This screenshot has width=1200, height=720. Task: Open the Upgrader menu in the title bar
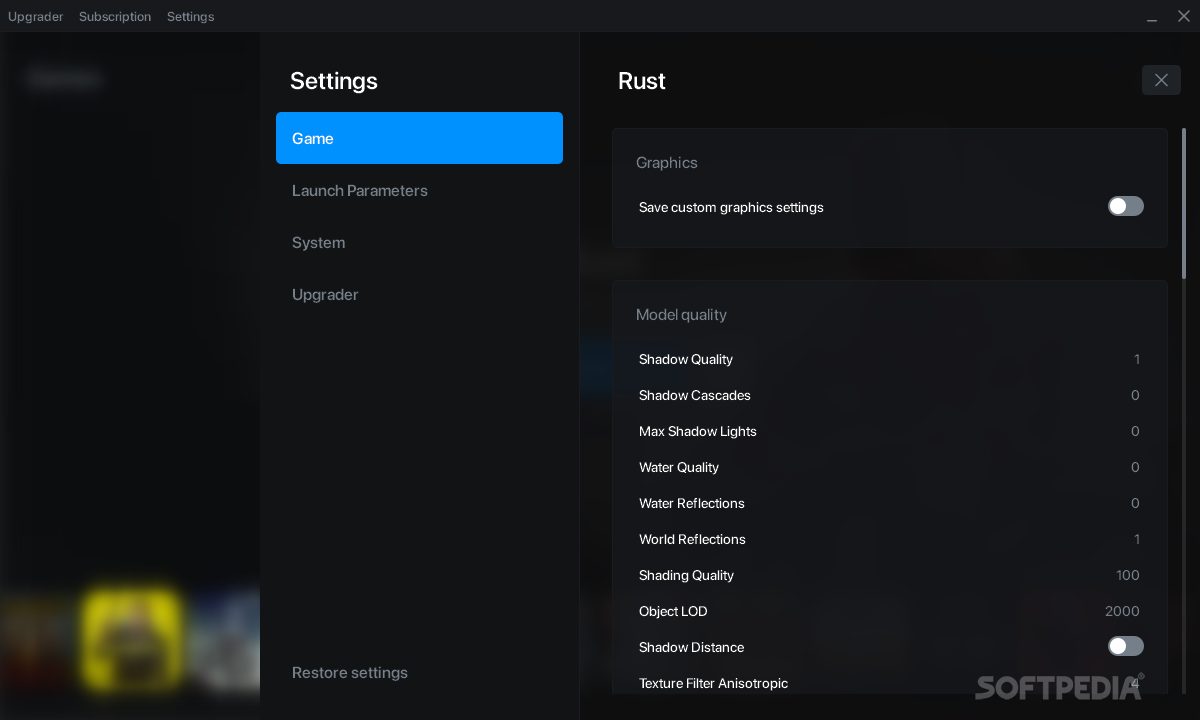pos(35,16)
